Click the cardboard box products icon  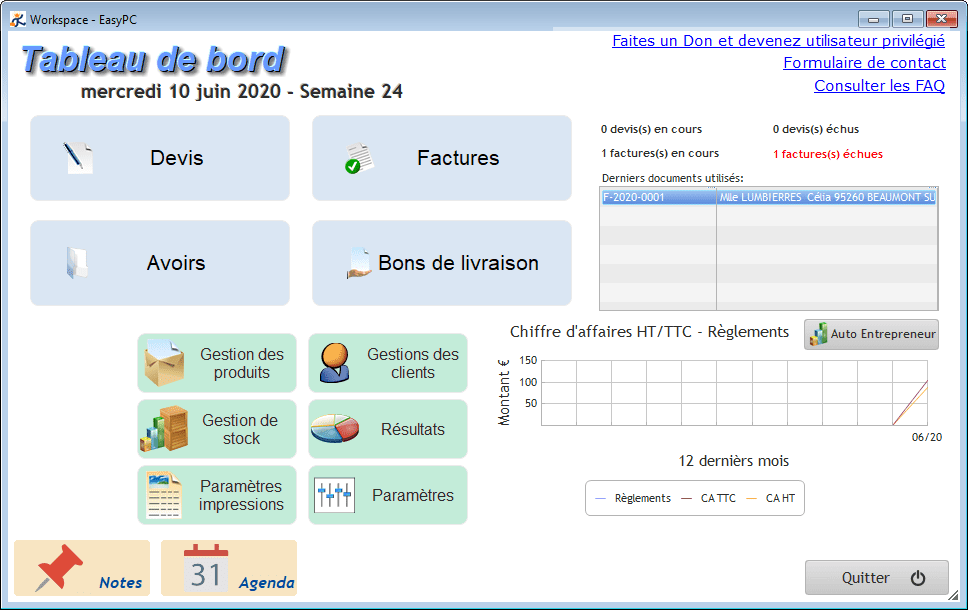click(164, 363)
